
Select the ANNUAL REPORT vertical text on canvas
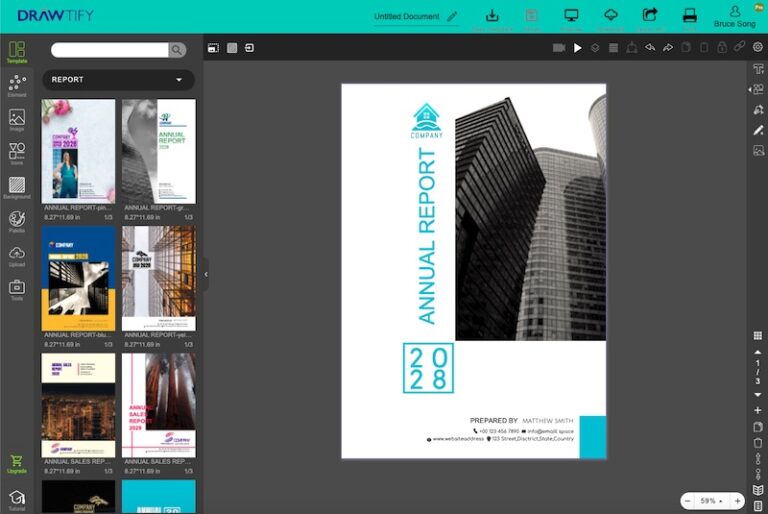[x=427, y=236]
